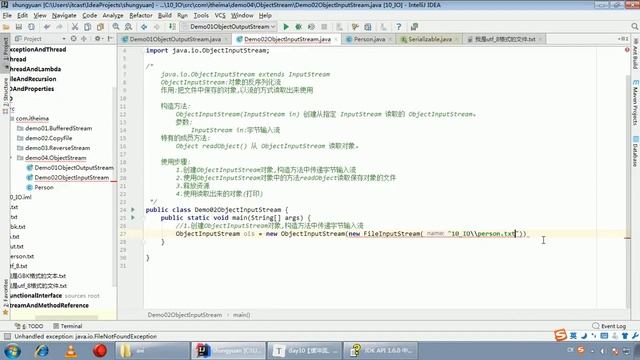Open the Event Log
This screenshot has height=360, width=640.
(x=609, y=326)
